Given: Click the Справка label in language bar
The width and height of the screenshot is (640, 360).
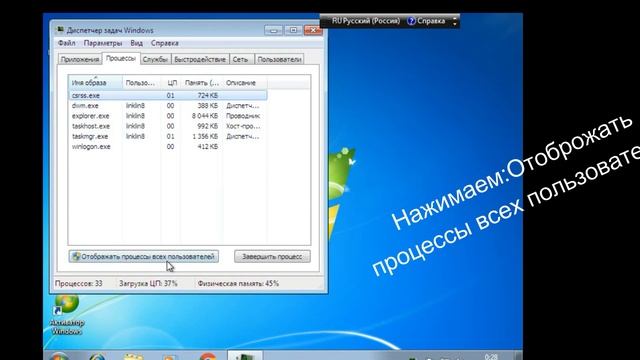Looking at the screenshot, I should click(x=431, y=21).
